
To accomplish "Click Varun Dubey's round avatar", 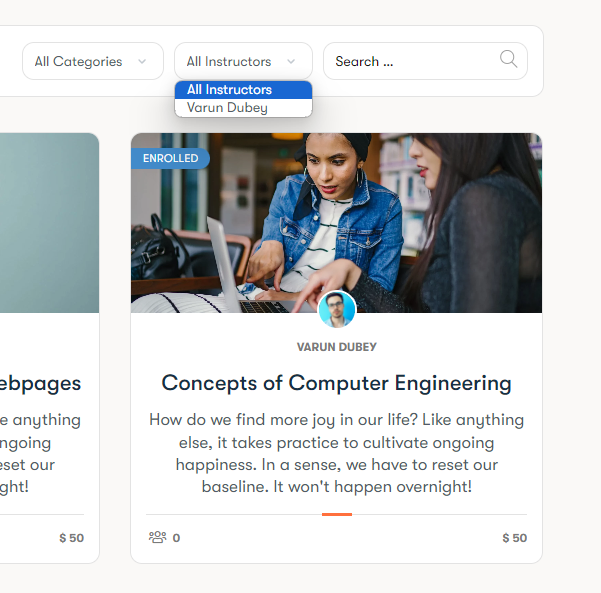I will pos(337,310).
